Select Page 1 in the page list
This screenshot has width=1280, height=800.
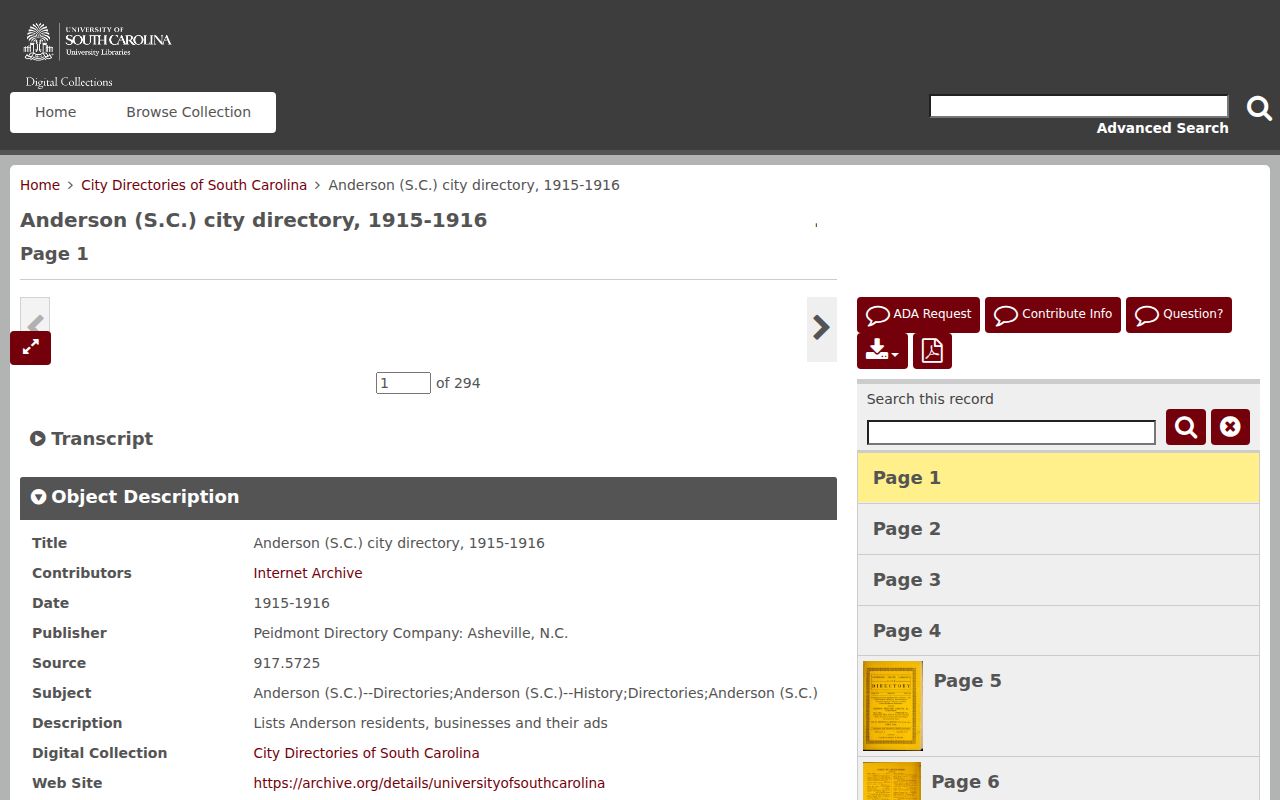[x=1058, y=478]
